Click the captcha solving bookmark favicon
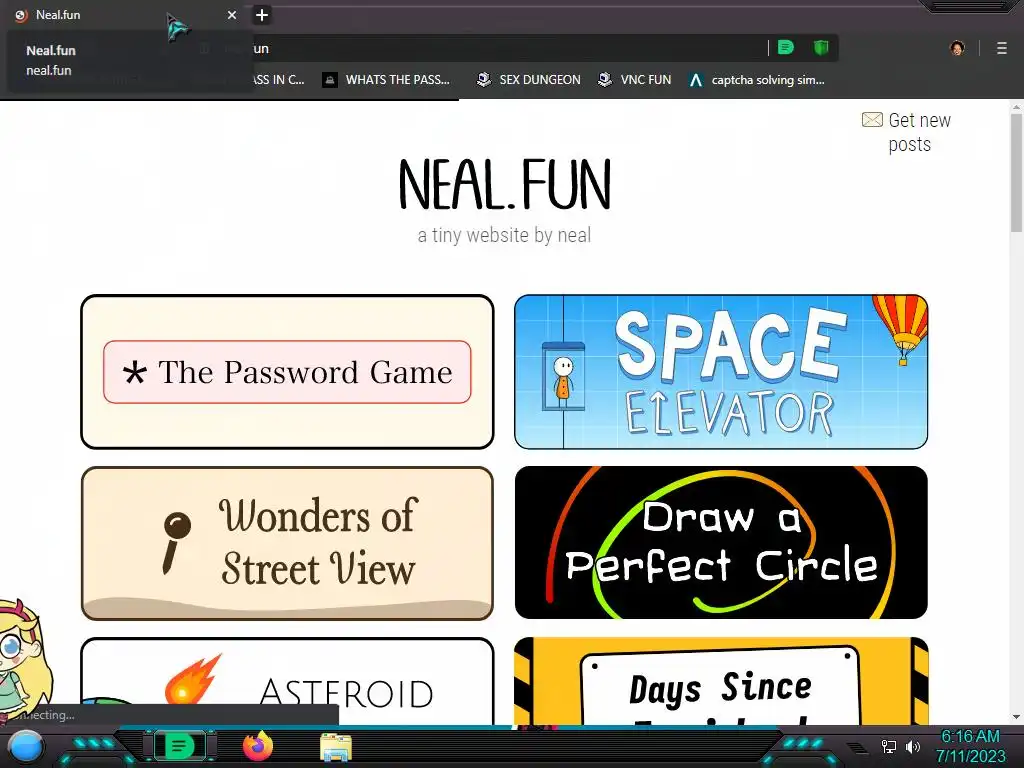 [x=696, y=80]
